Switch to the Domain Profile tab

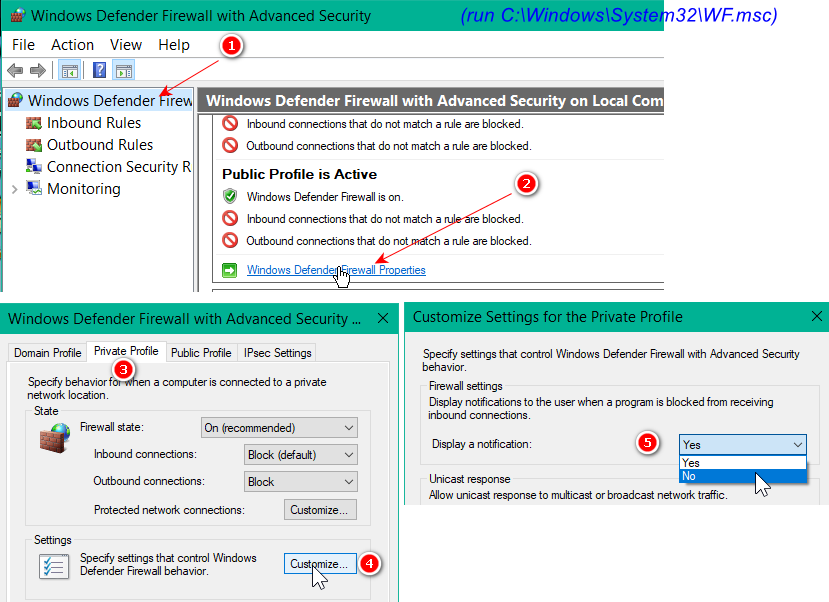coord(48,353)
